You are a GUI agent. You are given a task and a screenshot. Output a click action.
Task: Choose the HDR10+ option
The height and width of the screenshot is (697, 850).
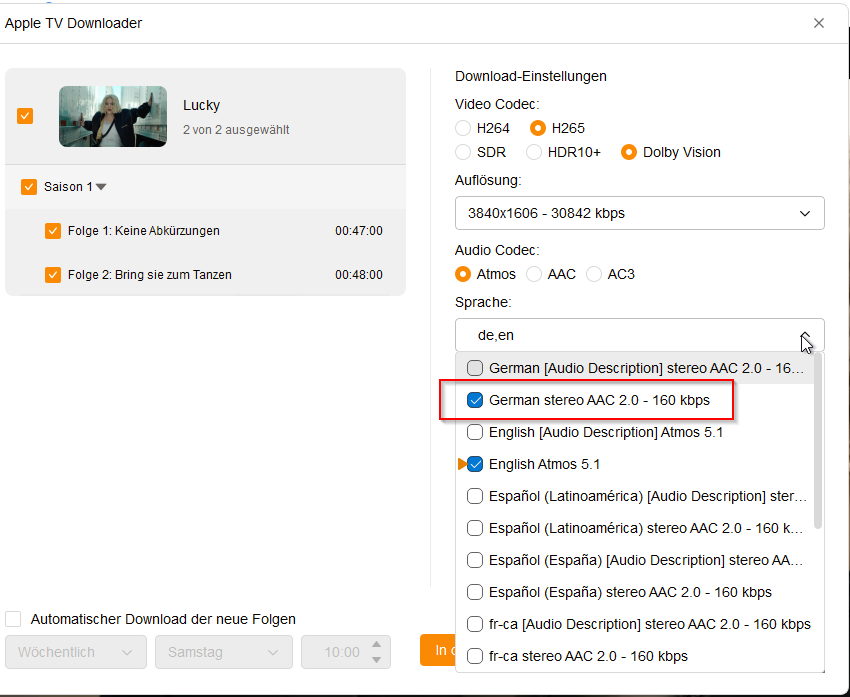coord(534,152)
